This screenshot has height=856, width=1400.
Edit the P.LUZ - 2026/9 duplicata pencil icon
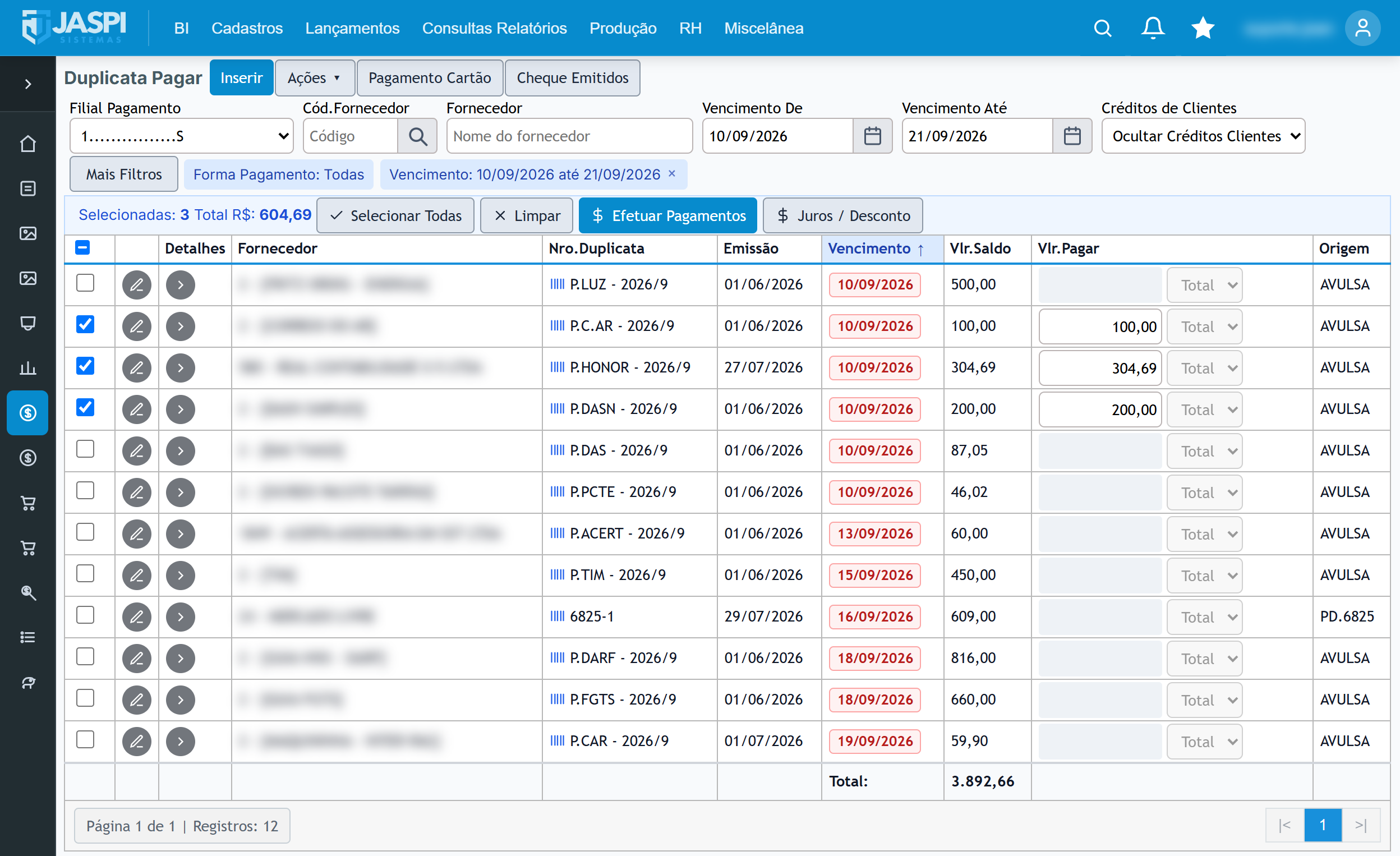(137, 285)
